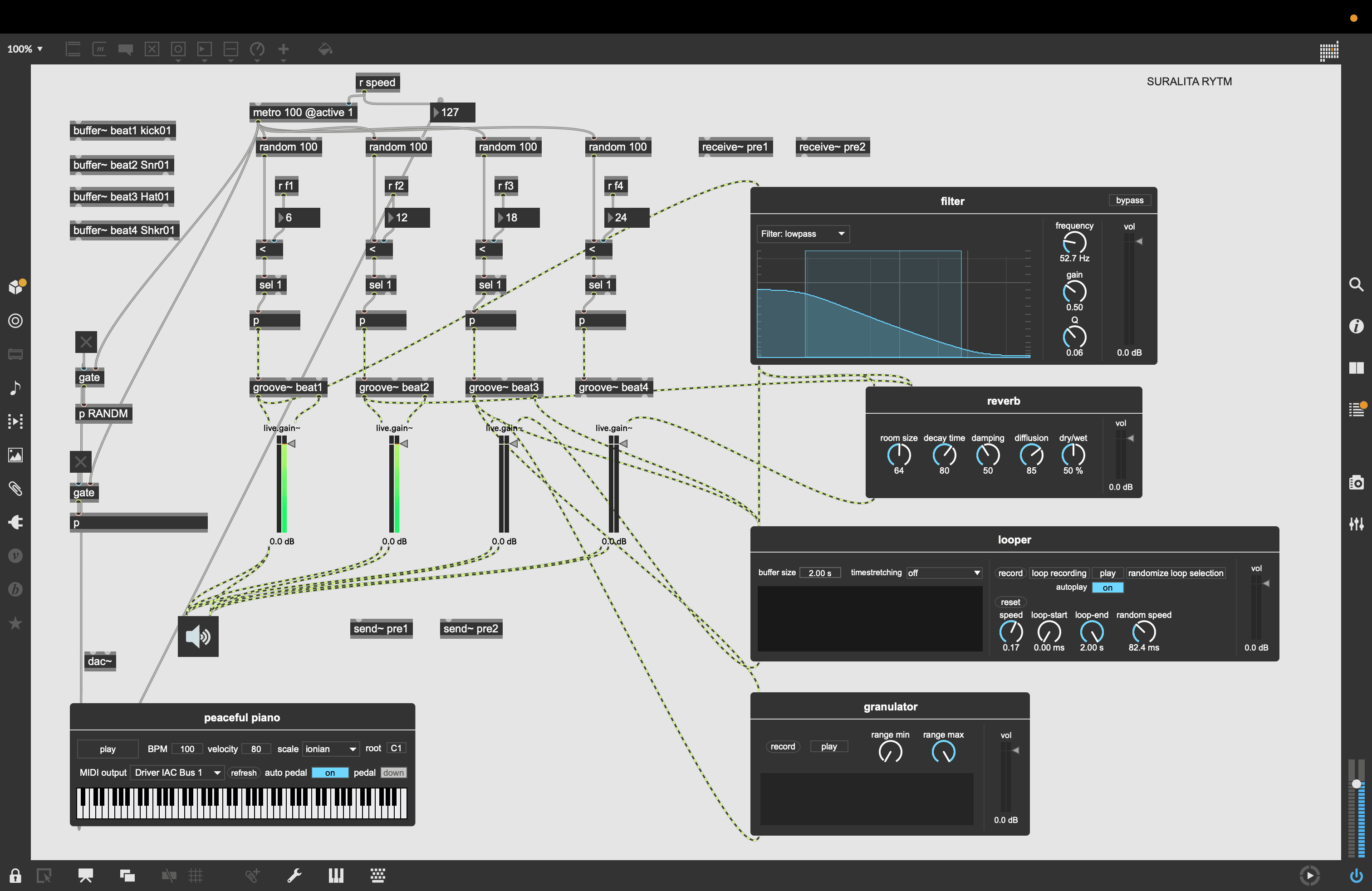Open the grid view icon at top right
Viewport: 1372px width, 891px height.
click(x=1329, y=51)
